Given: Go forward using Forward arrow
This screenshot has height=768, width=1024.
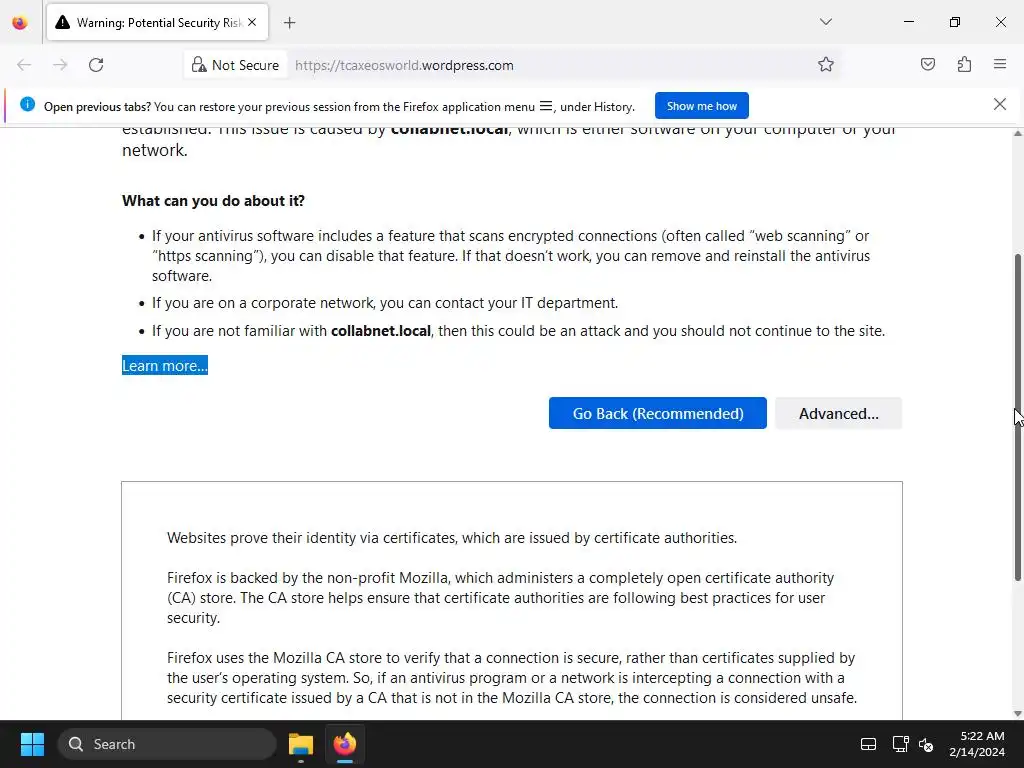Looking at the screenshot, I should [x=60, y=65].
